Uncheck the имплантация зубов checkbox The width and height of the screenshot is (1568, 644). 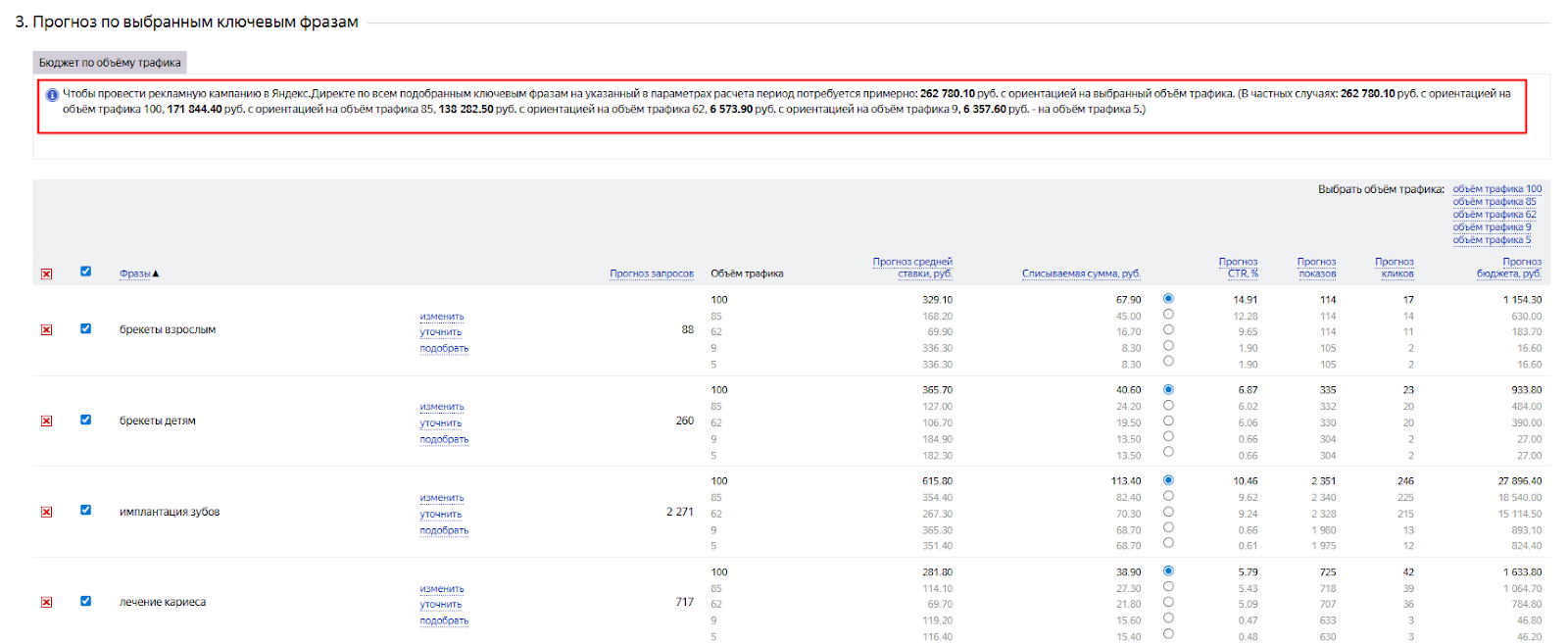(85, 511)
